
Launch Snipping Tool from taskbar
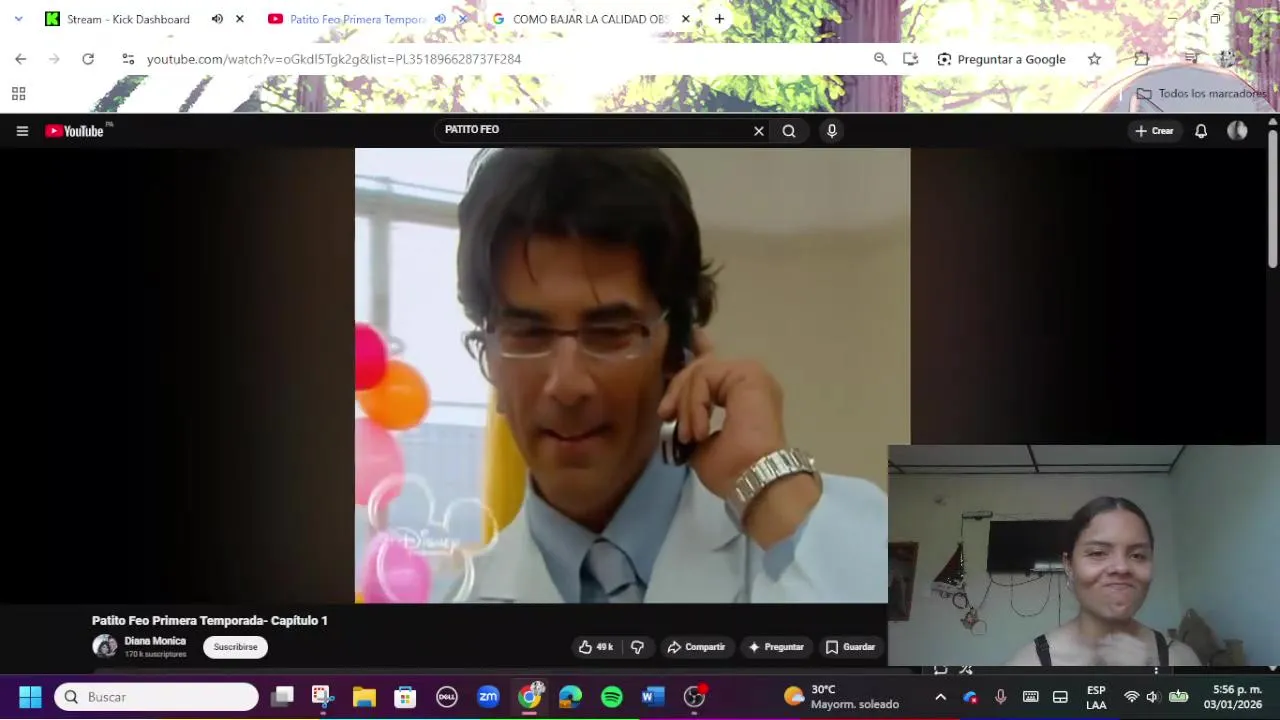click(x=322, y=697)
